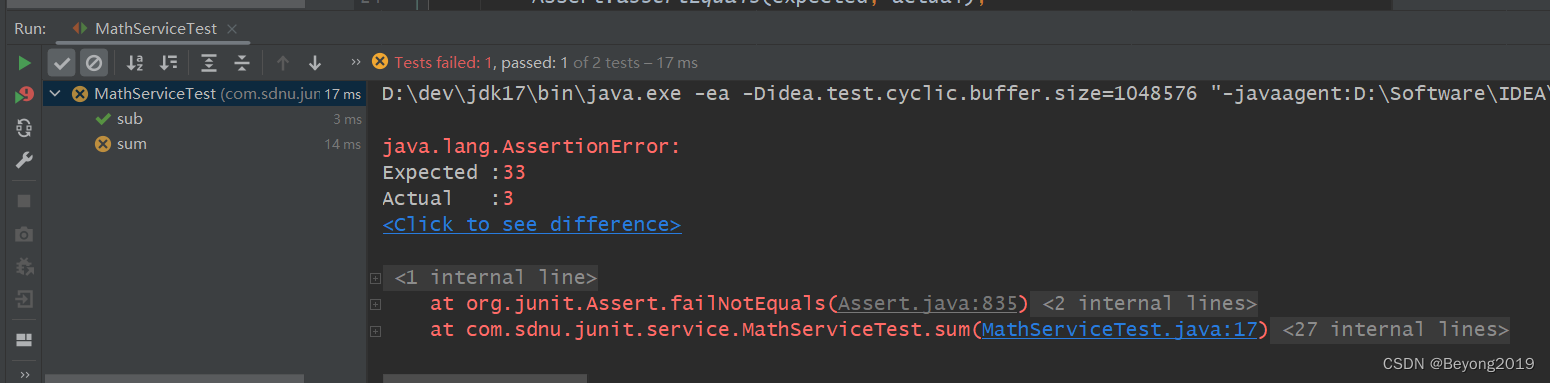
Task: Sort tests by duration icon
Action: [x=169, y=63]
